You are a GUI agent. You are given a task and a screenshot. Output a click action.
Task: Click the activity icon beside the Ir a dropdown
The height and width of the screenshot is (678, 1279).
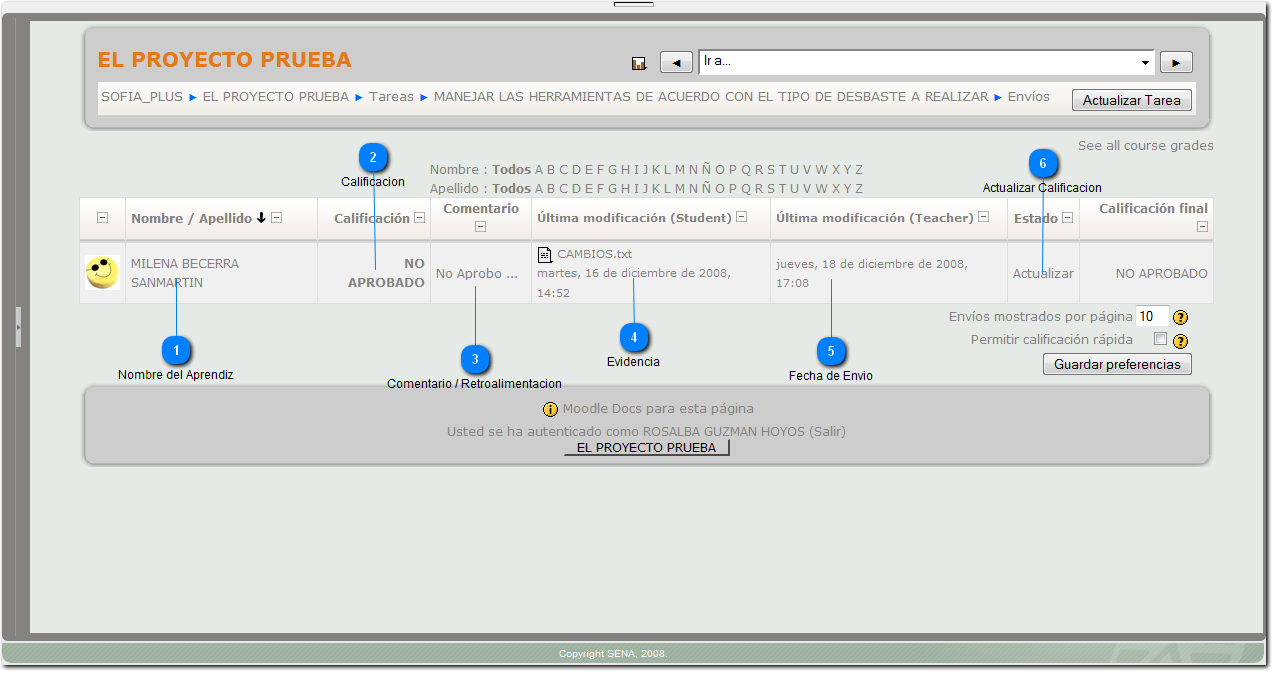click(x=639, y=63)
